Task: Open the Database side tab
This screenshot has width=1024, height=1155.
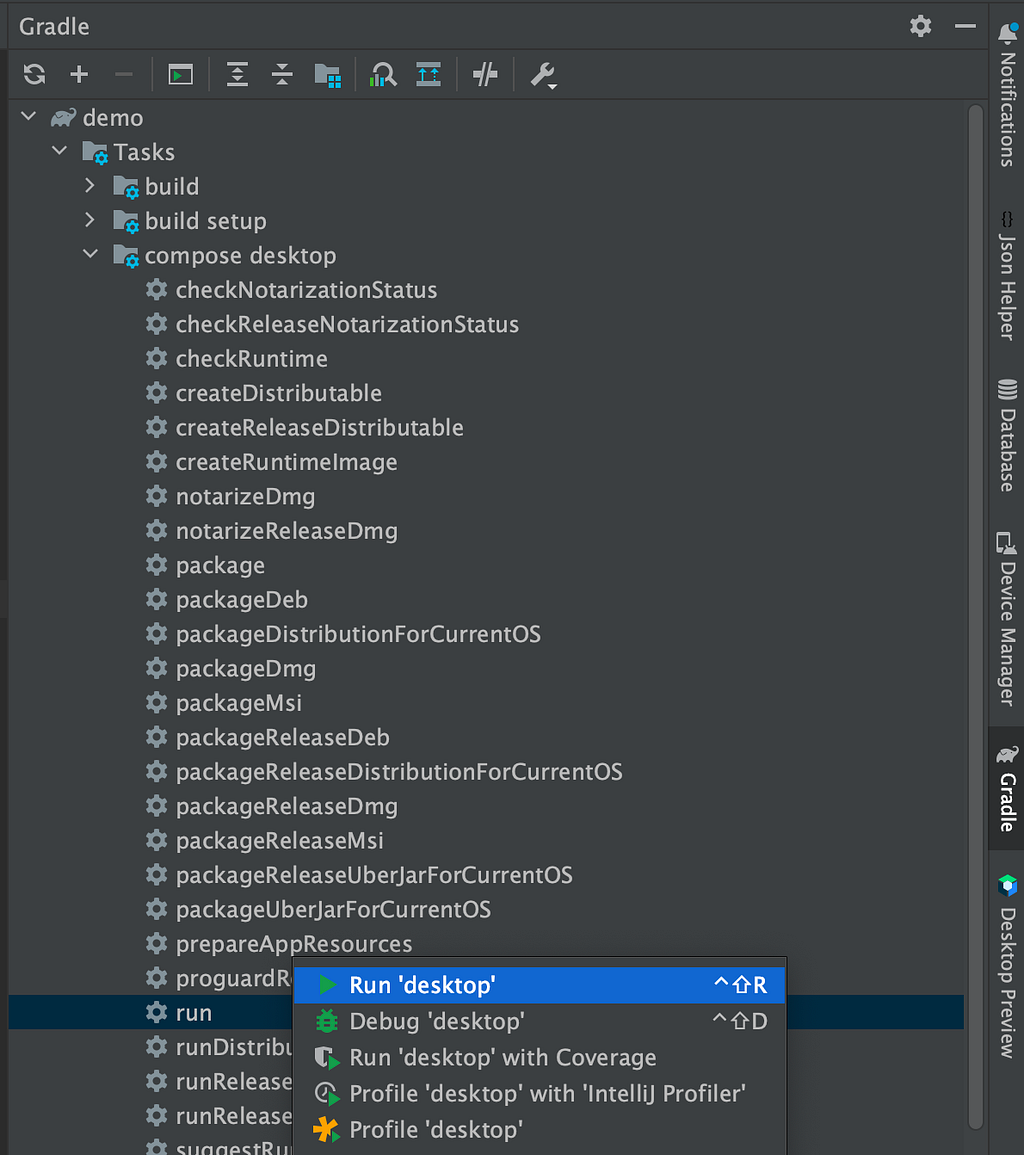Action: (x=1007, y=435)
